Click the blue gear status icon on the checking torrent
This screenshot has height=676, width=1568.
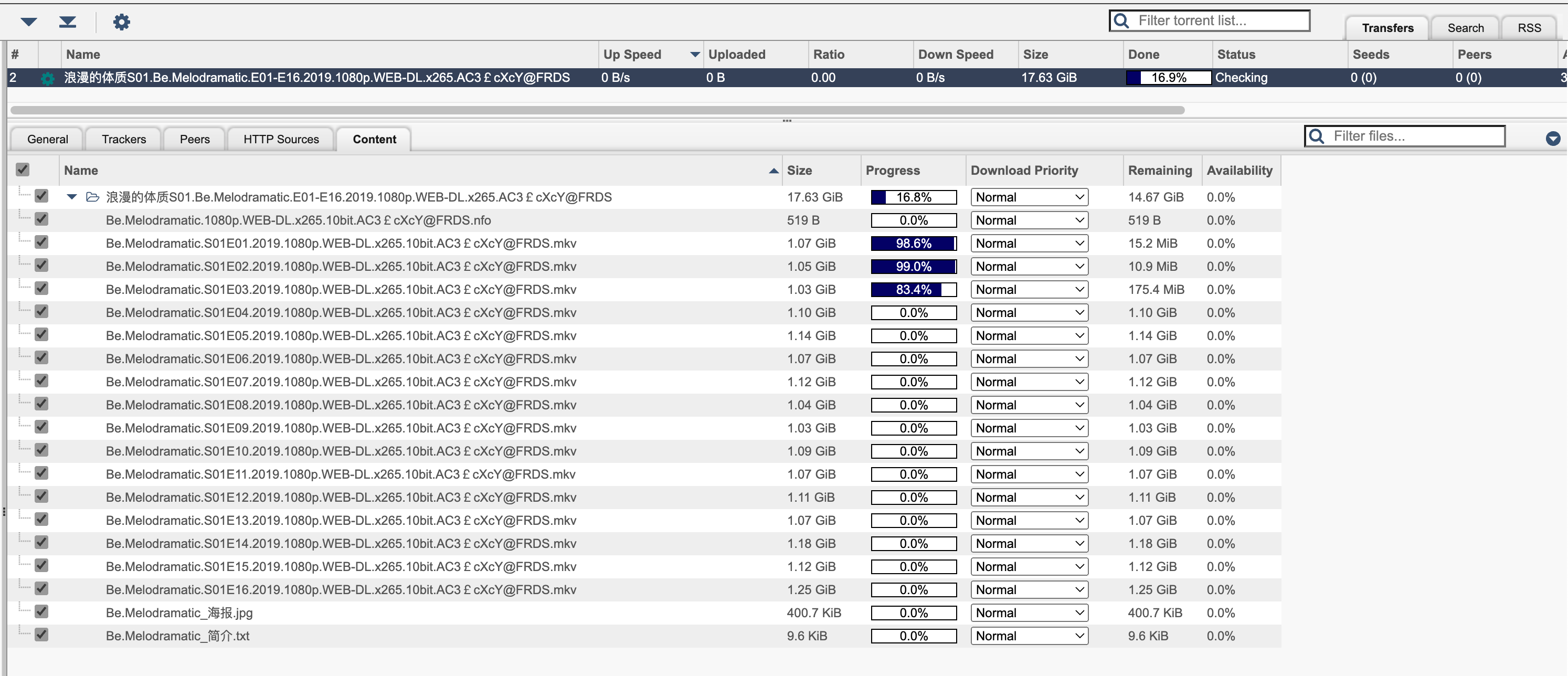pyautogui.click(x=47, y=78)
